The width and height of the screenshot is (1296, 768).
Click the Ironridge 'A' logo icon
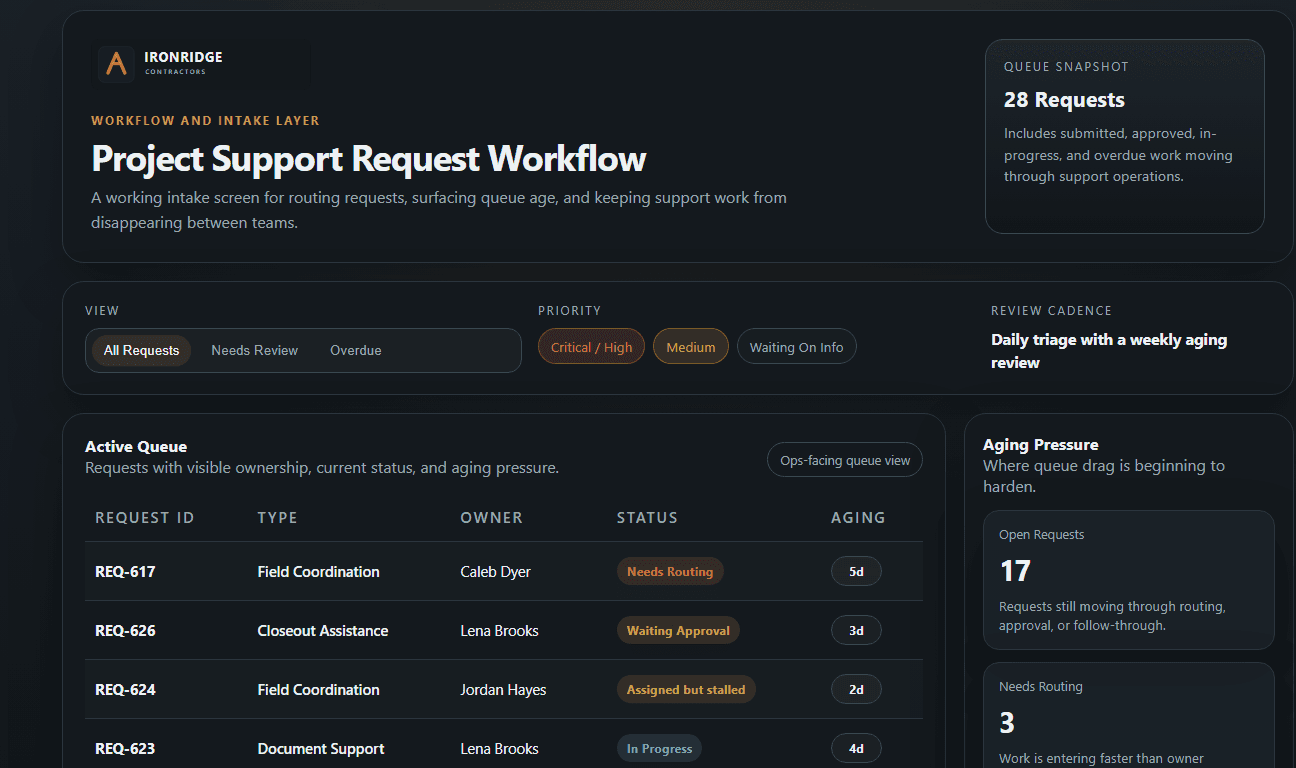(115, 64)
